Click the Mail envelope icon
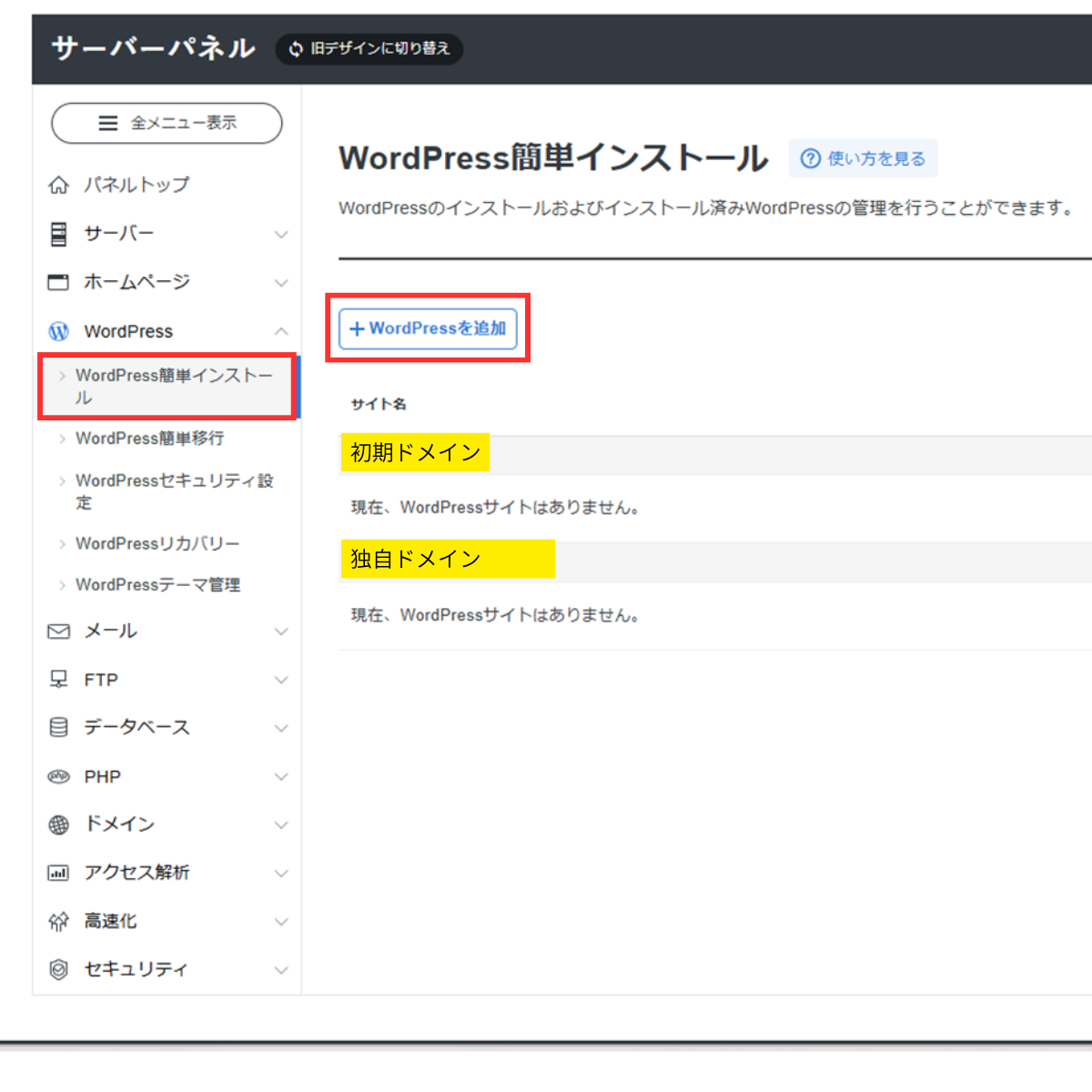The width and height of the screenshot is (1092, 1092). coord(58,632)
